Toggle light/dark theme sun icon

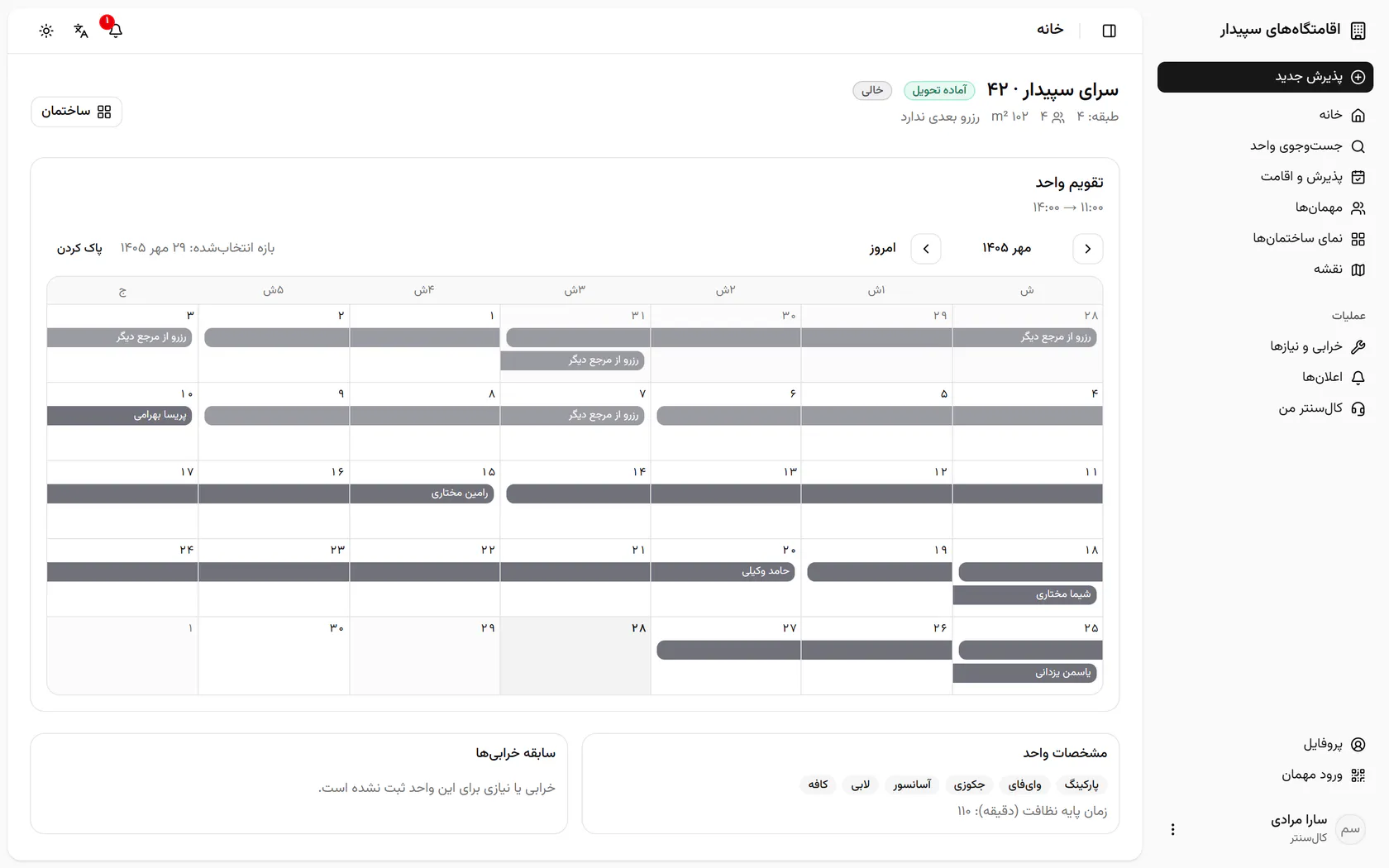pyautogui.click(x=46, y=31)
